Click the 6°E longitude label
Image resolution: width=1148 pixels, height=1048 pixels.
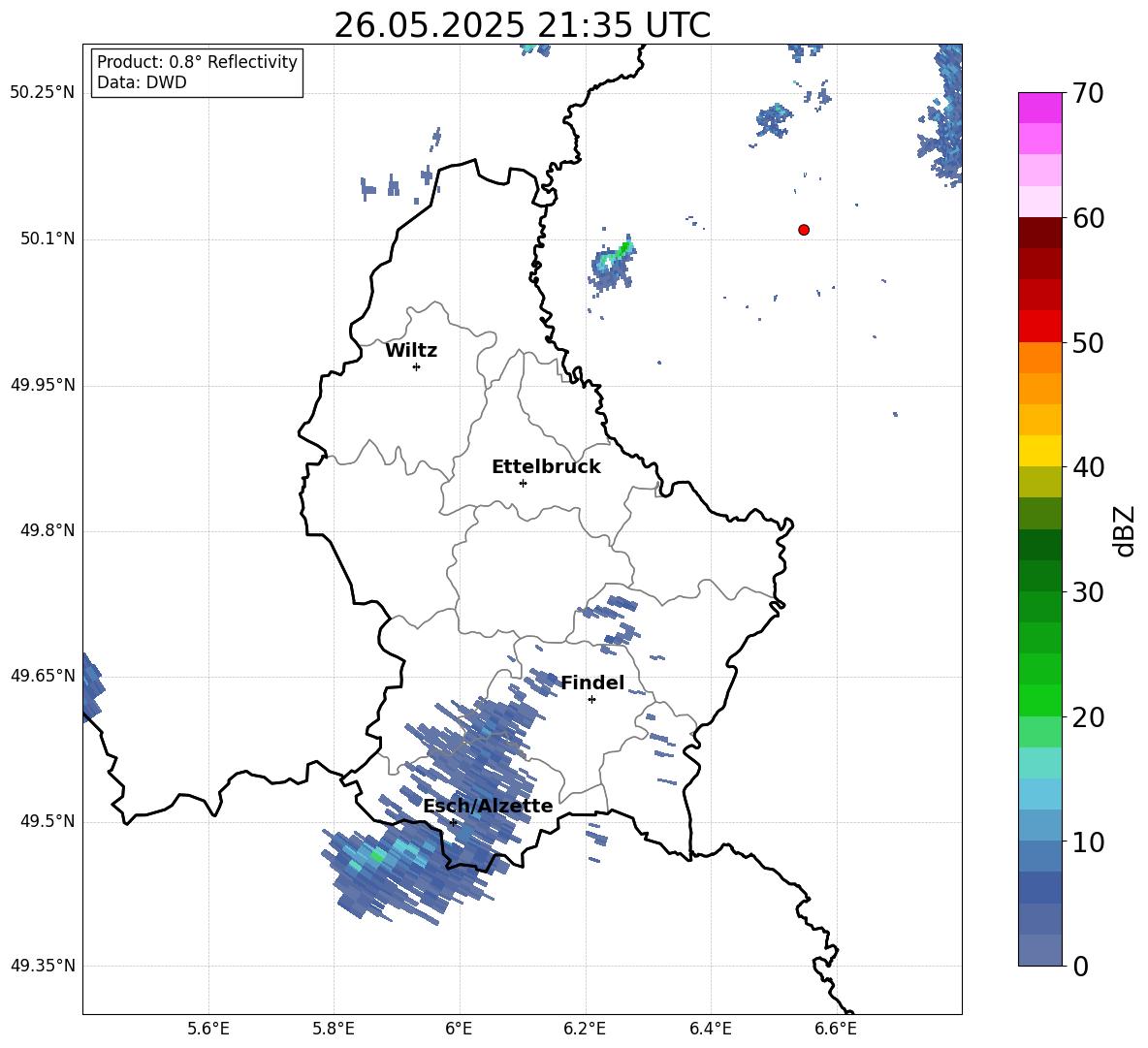tap(459, 1029)
